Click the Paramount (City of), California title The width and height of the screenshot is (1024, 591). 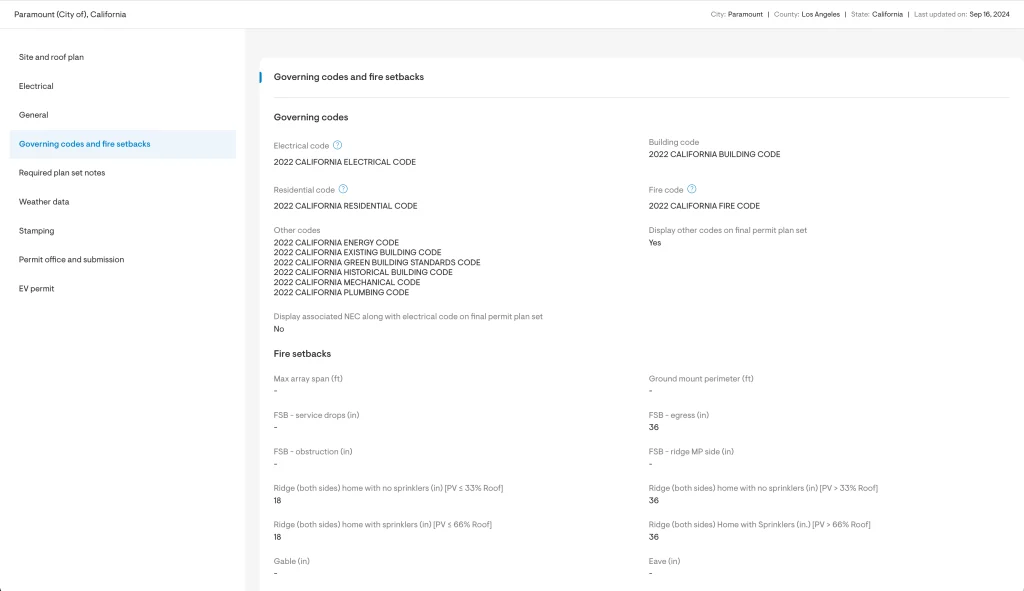(x=70, y=15)
